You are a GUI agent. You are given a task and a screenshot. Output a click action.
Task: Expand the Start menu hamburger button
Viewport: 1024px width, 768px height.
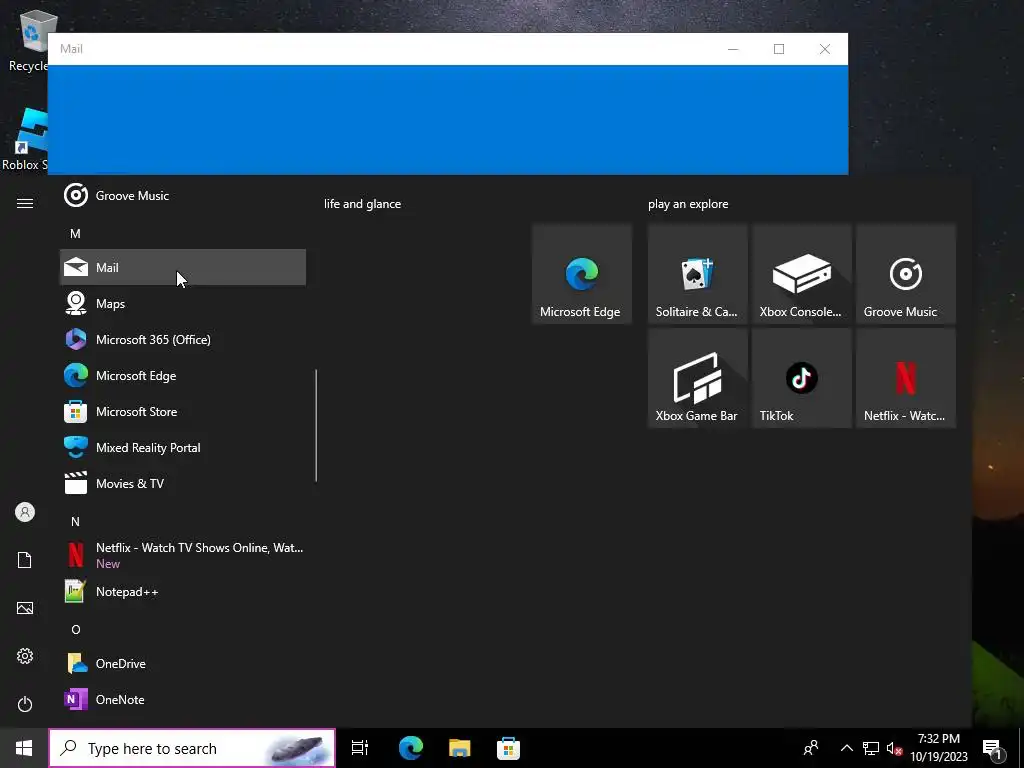coord(25,203)
